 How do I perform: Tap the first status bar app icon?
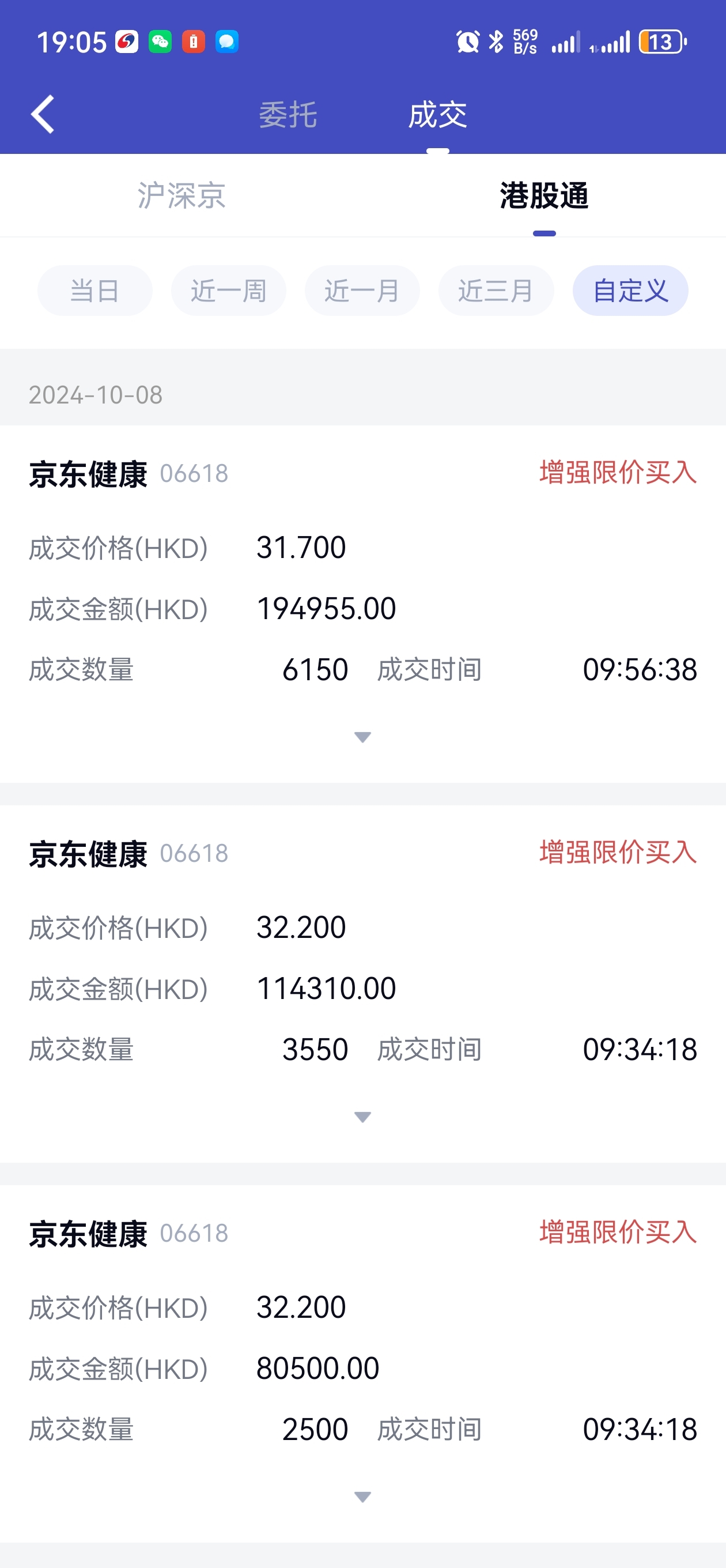pyautogui.click(x=127, y=42)
